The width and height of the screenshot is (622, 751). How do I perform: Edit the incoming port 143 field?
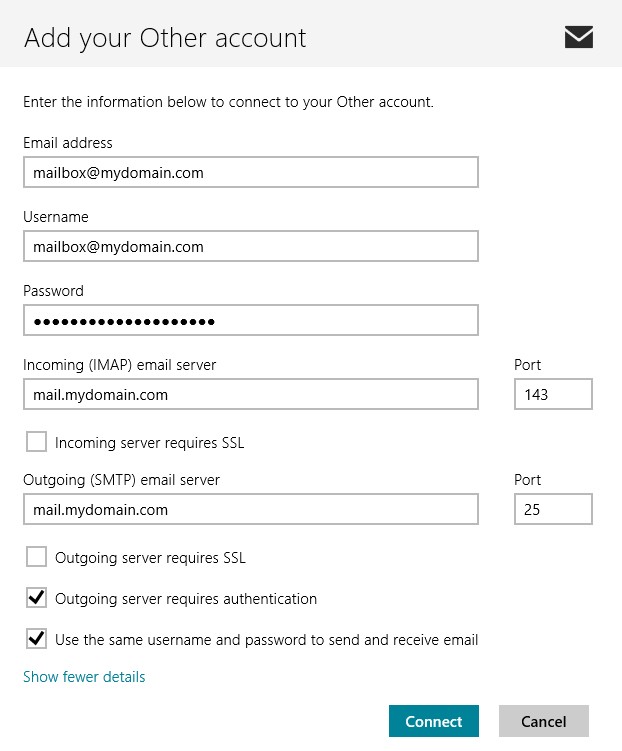pos(553,394)
